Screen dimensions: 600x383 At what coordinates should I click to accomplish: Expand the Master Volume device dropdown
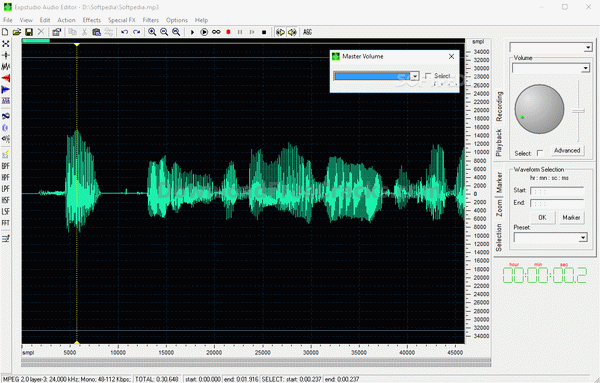click(415, 76)
